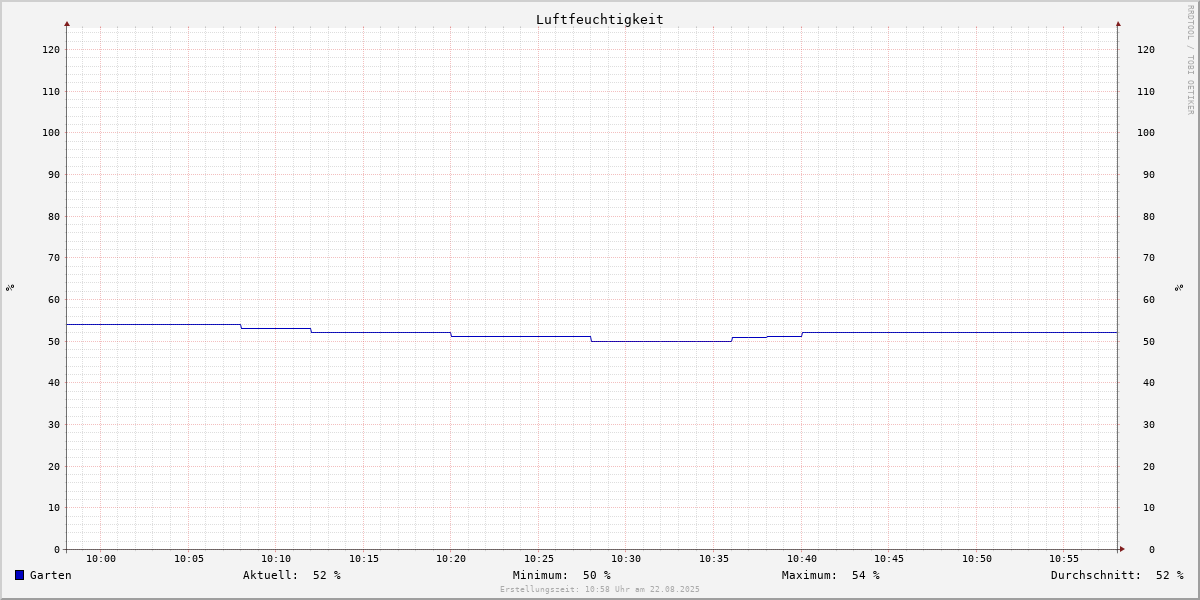Screen dimensions: 1200x600
Task: Click the Garten legend label
Action: (51, 575)
